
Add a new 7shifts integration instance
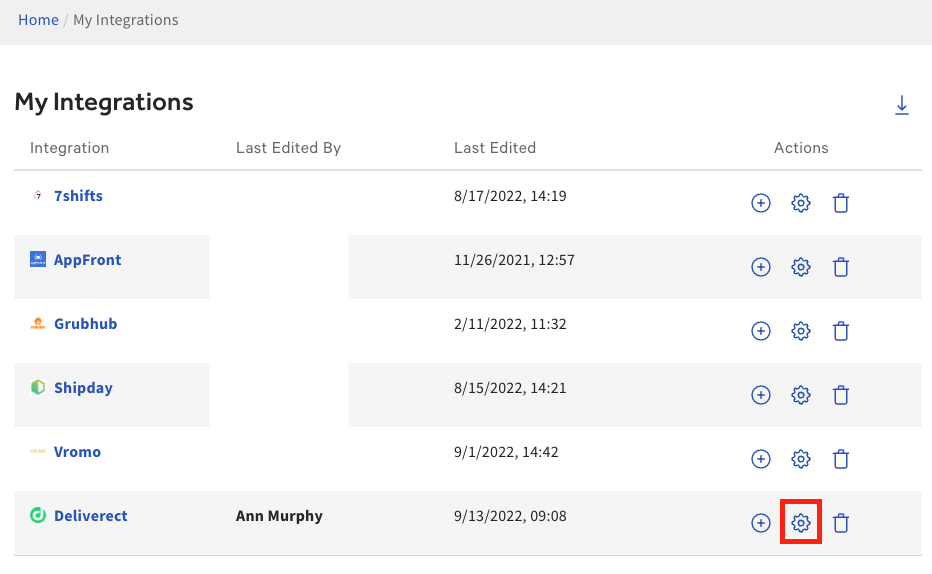point(761,204)
